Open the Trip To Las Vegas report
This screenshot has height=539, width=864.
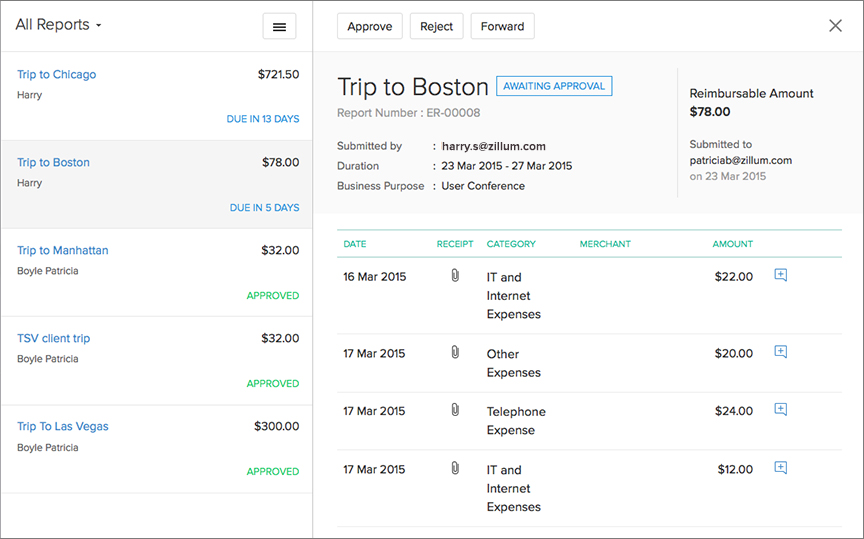coord(63,427)
